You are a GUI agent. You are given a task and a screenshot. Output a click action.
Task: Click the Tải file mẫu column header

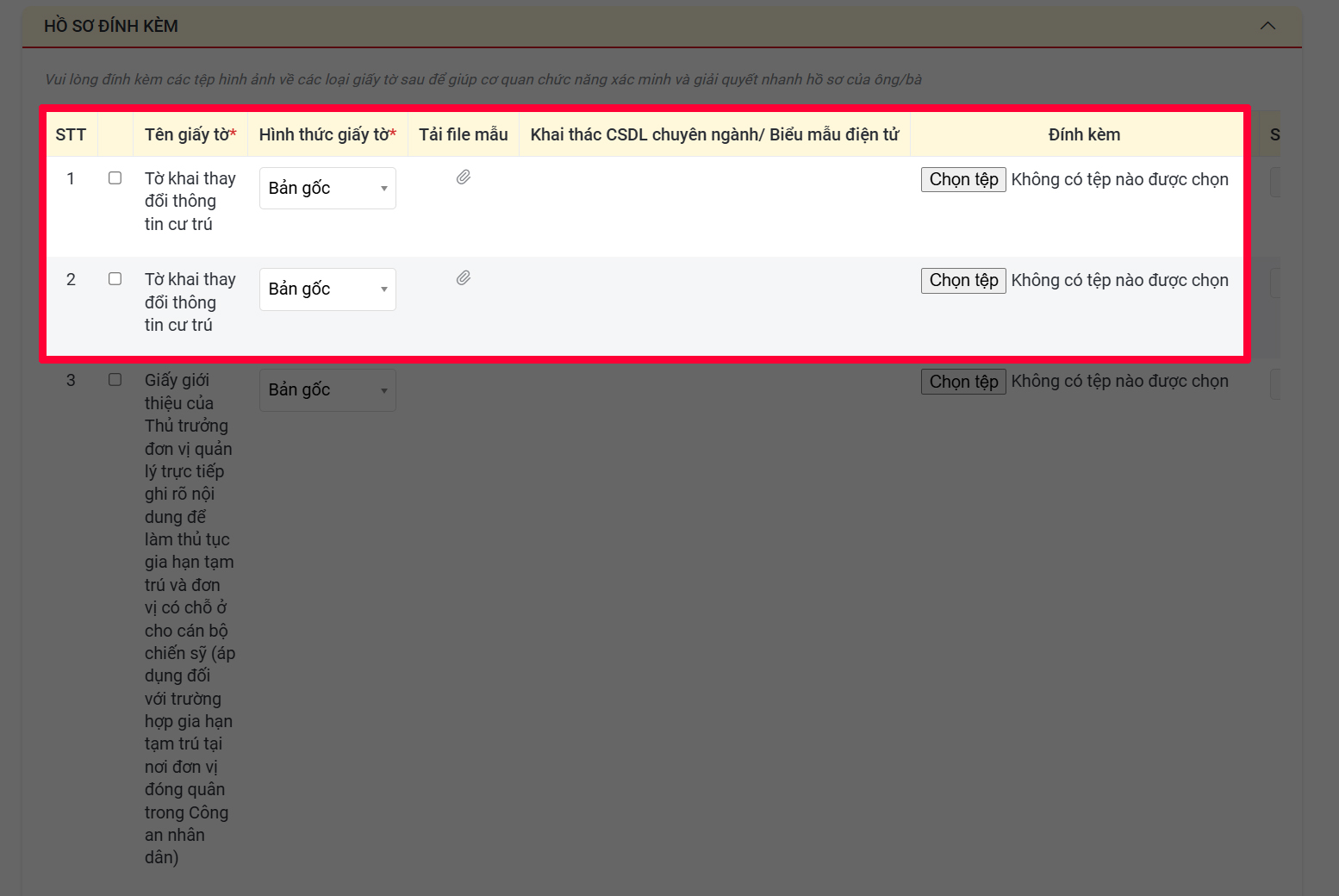[x=464, y=134]
